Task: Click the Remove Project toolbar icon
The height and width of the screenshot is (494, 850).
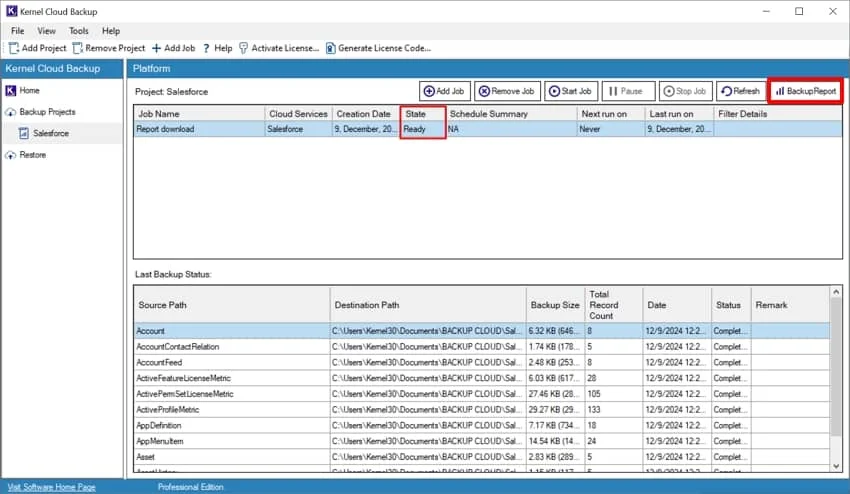Action: tap(78, 48)
